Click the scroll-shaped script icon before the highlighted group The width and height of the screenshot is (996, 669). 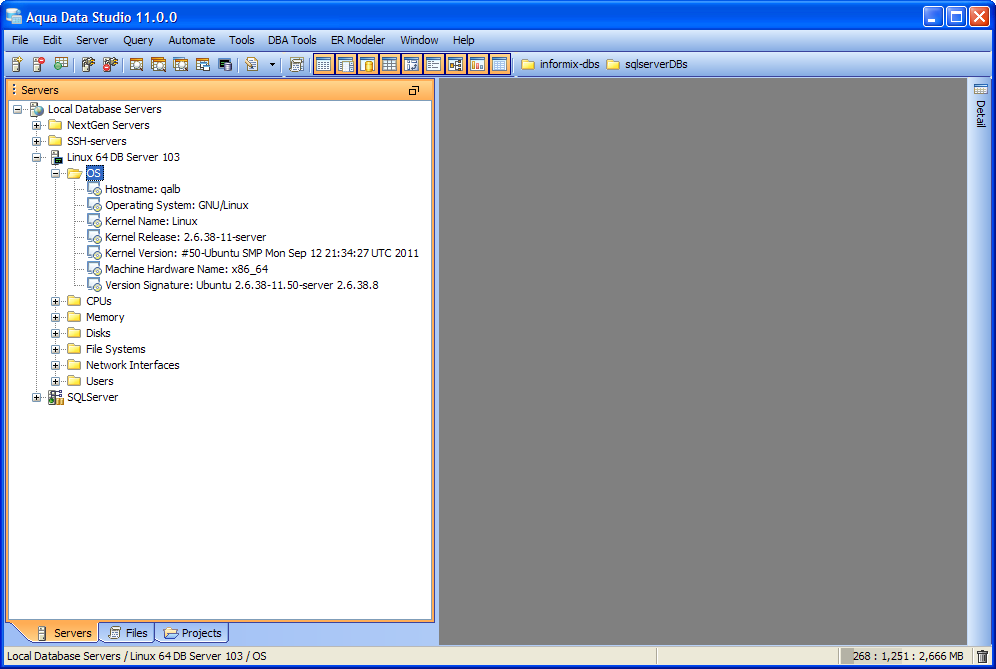click(296, 64)
